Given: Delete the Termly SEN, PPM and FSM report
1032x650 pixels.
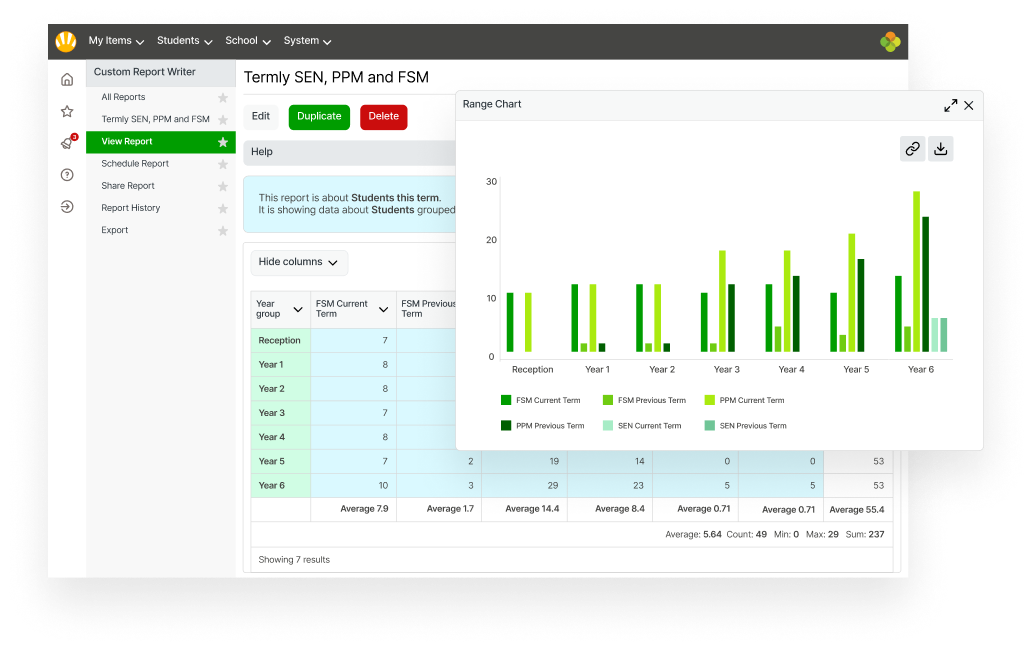Looking at the screenshot, I should [383, 116].
